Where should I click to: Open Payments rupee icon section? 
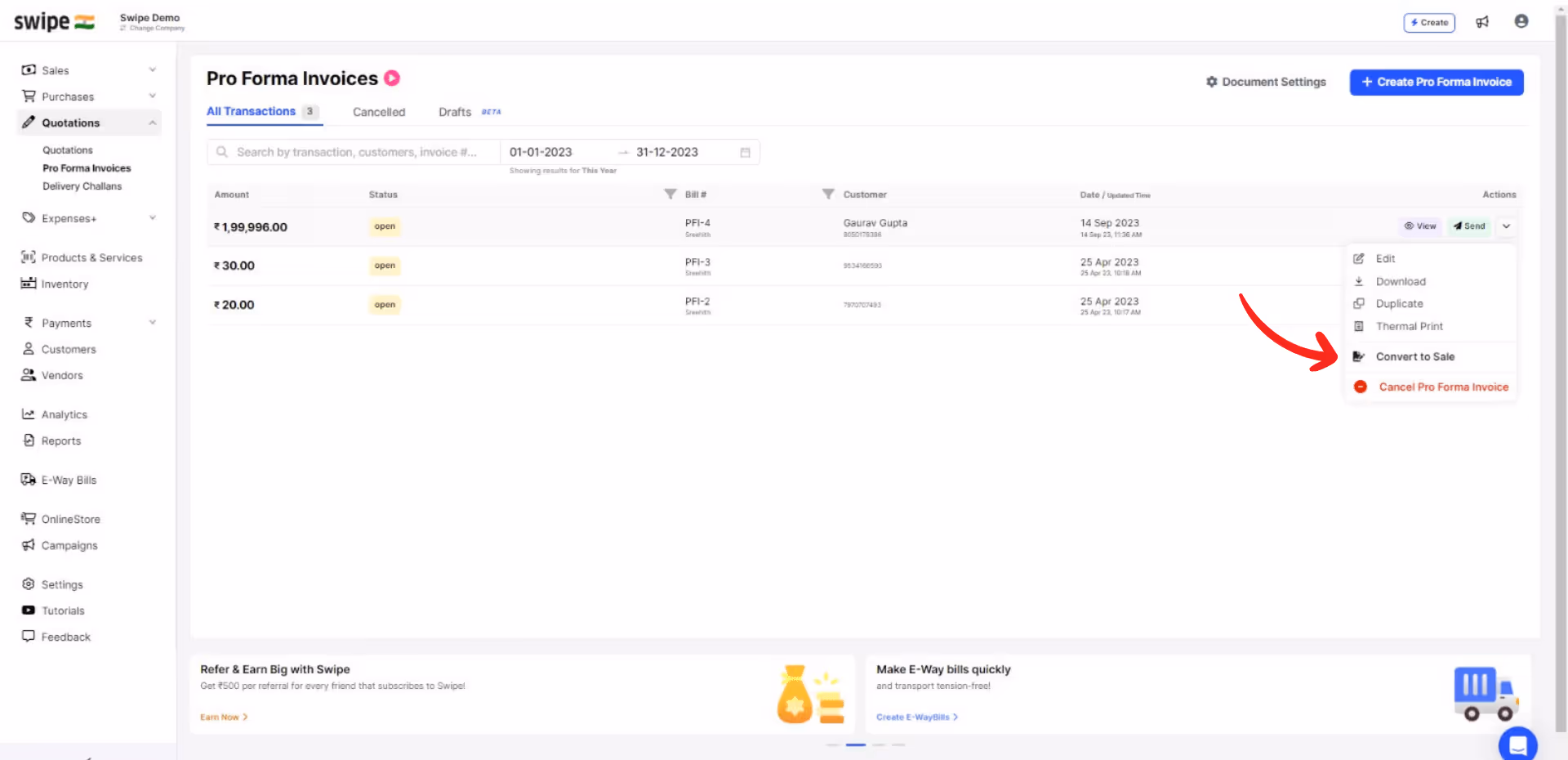[x=29, y=323]
